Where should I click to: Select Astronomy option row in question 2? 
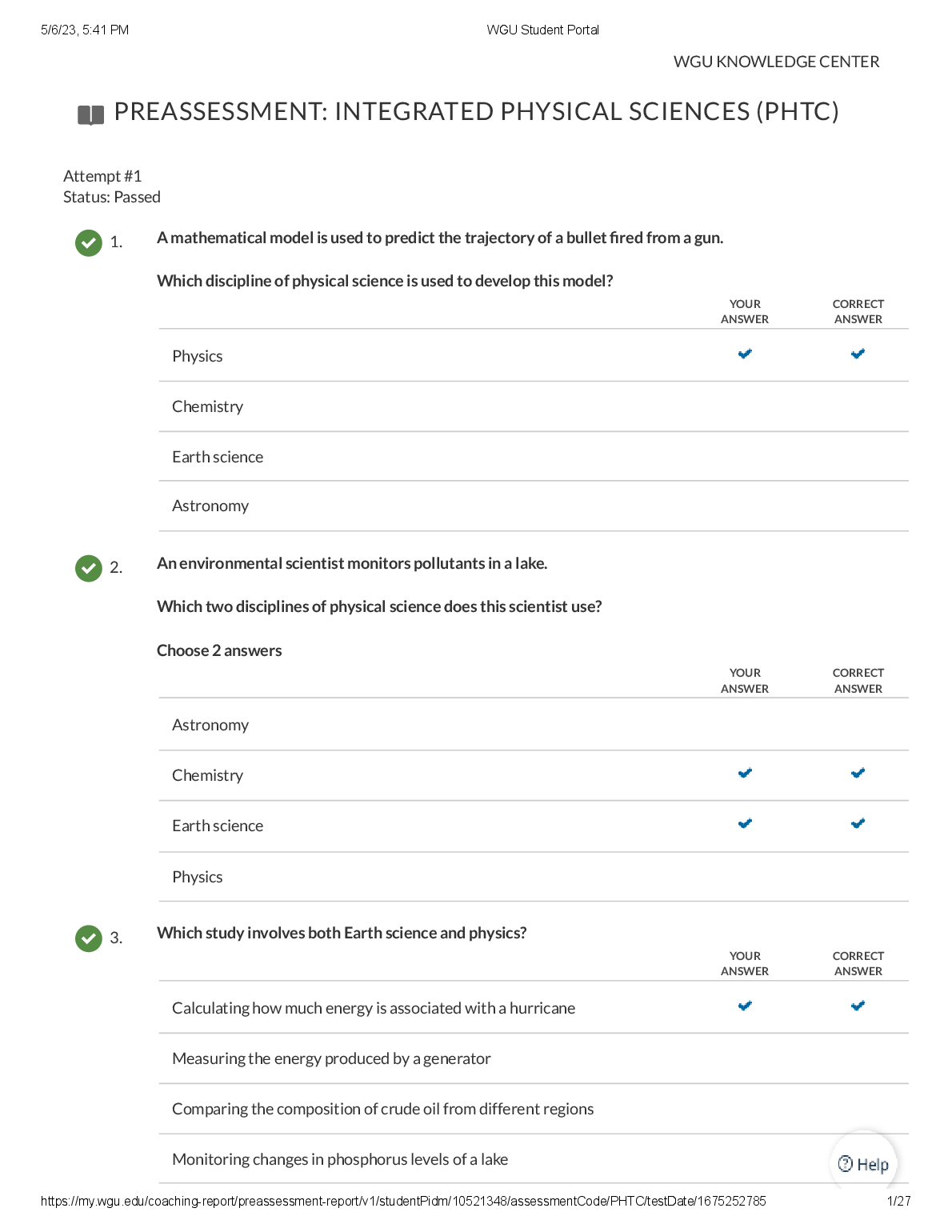click(210, 725)
